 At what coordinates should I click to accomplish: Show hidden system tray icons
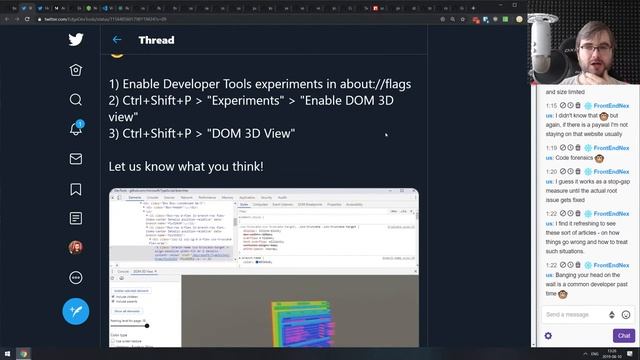tap(585, 354)
